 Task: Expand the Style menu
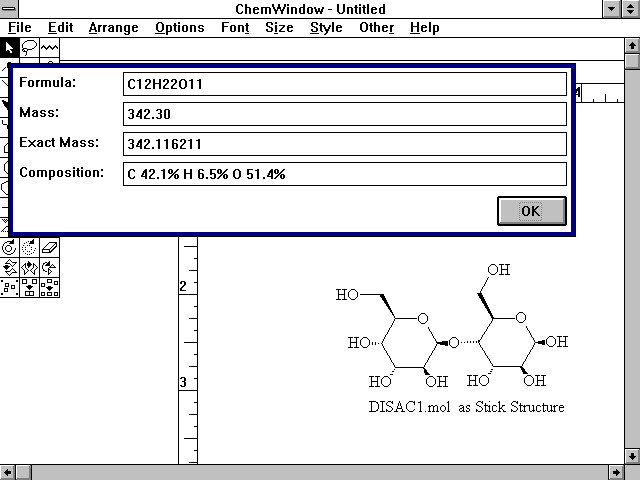pos(326,28)
